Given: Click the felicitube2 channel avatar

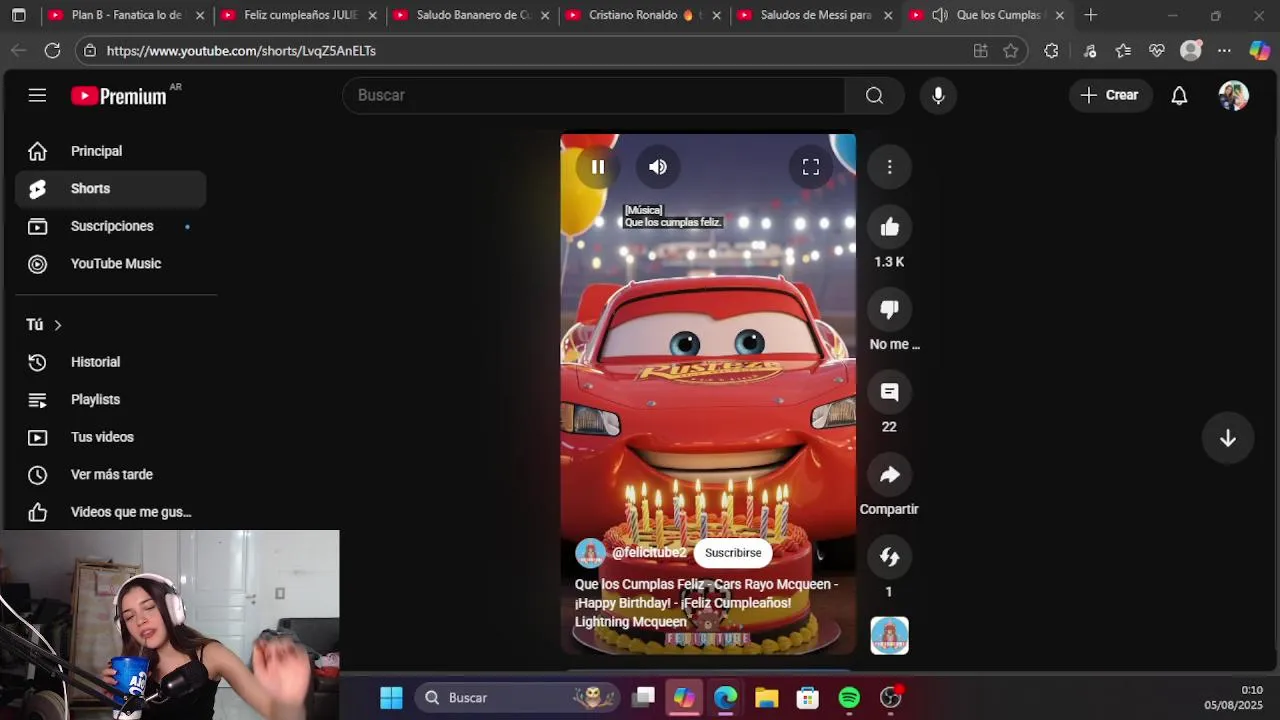Looking at the screenshot, I should (590, 553).
